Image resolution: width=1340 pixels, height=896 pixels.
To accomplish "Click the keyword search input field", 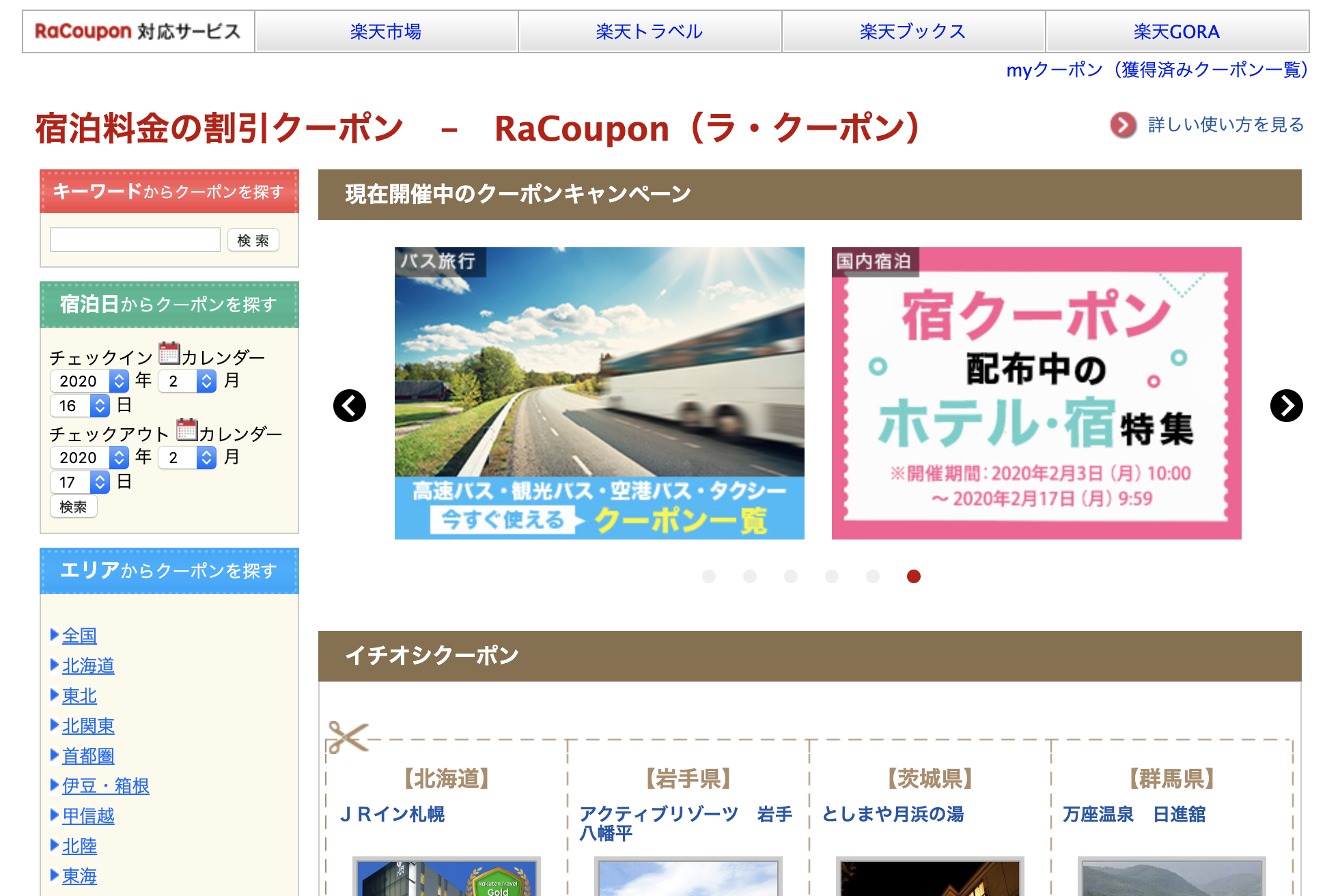I will 135,240.
